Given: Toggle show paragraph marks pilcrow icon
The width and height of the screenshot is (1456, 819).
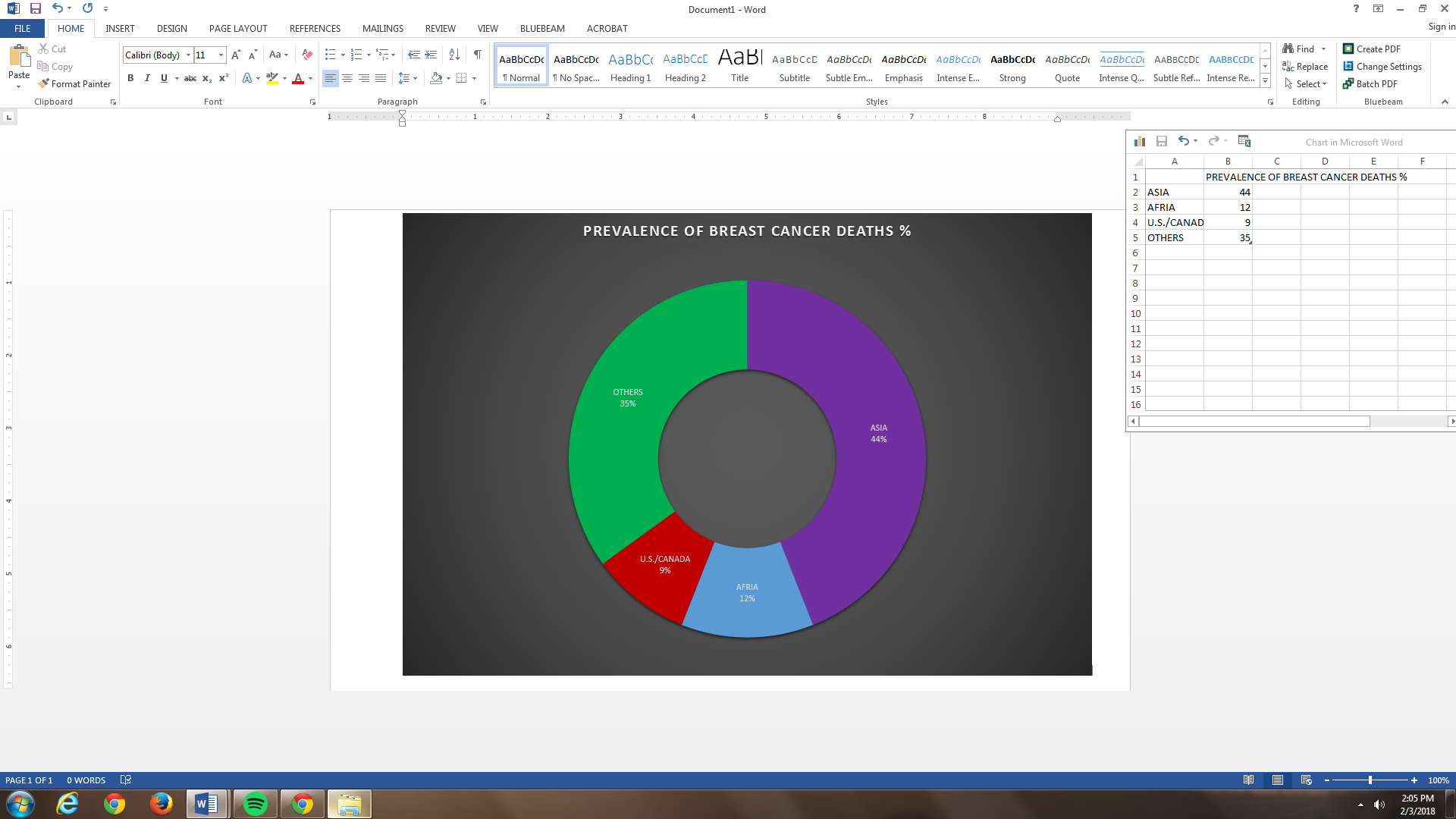Looking at the screenshot, I should 477,55.
